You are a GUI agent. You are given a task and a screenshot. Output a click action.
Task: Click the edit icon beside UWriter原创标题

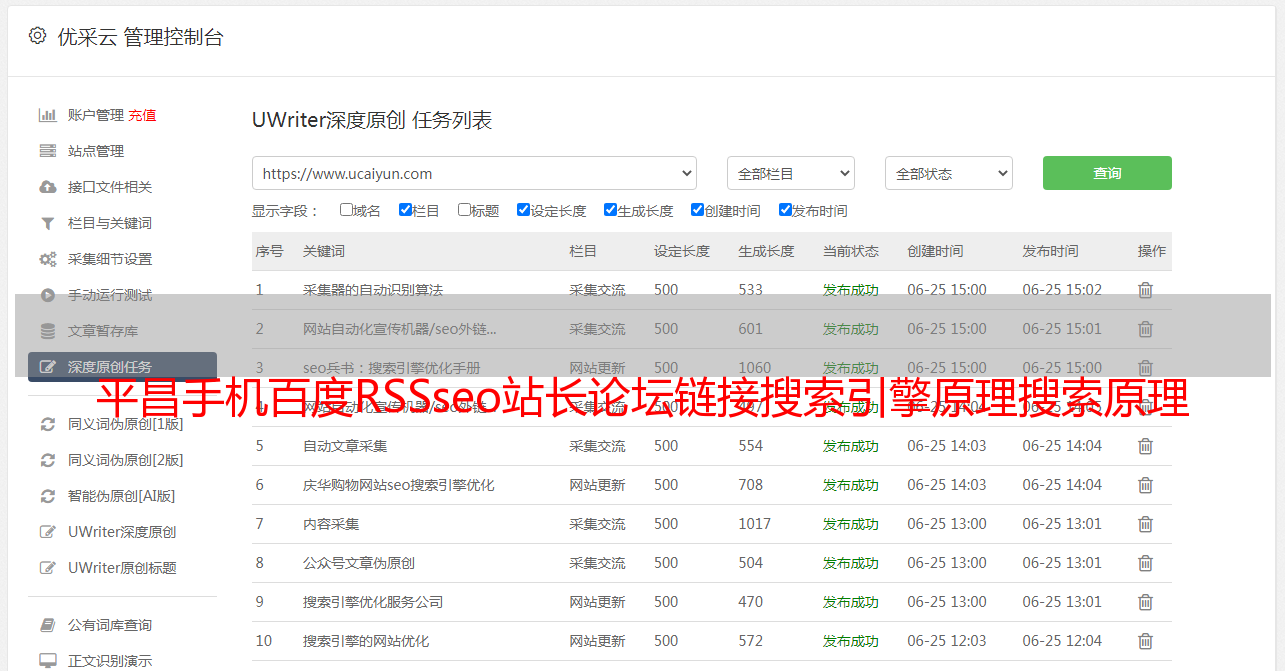tap(47, 568)
